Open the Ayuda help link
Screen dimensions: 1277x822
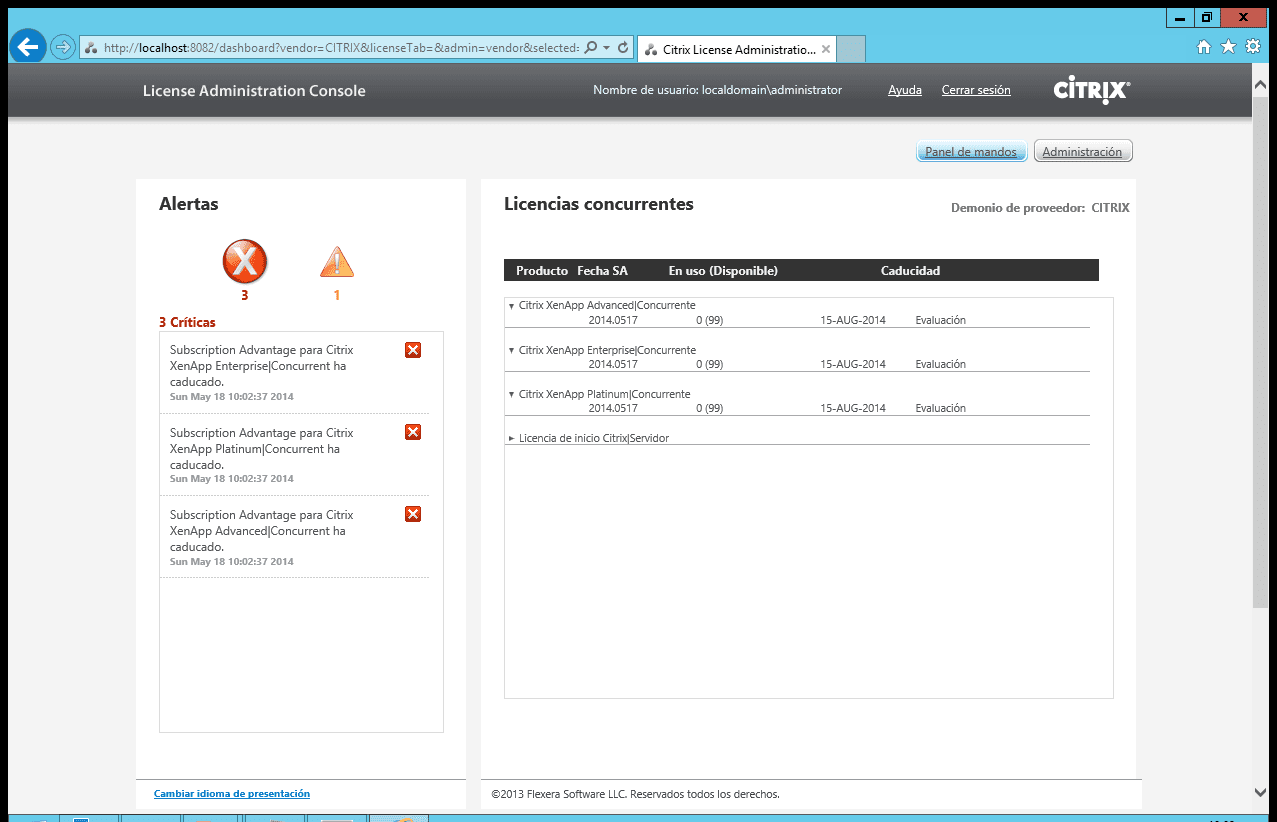pyautogui.click(x=904, y=90)
